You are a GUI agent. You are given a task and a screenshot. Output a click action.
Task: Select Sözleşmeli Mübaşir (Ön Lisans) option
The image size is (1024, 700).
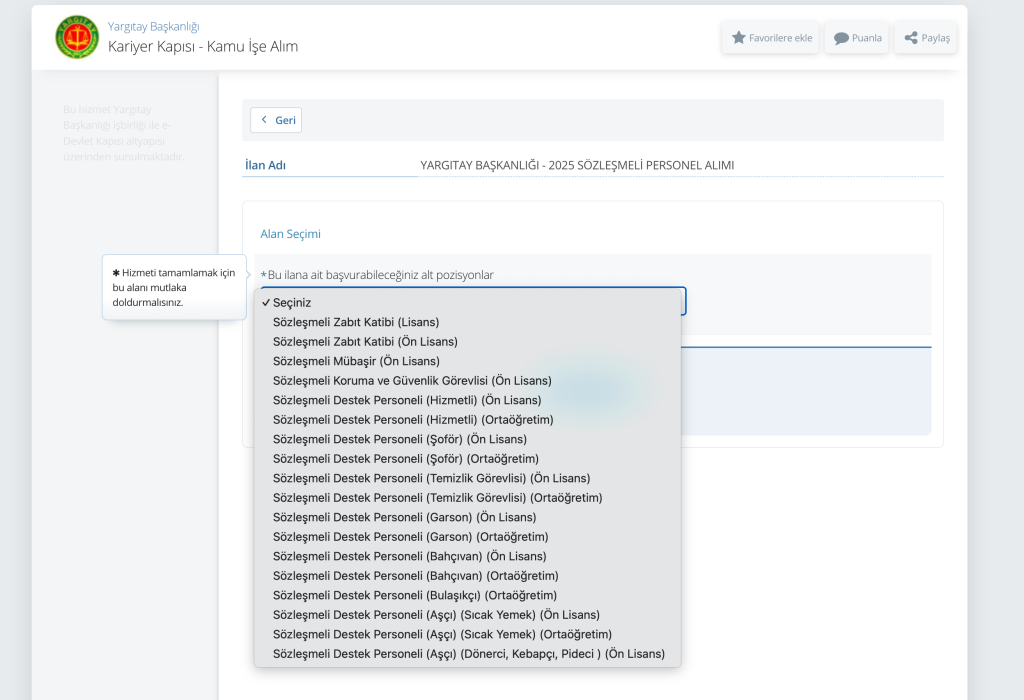click(x=356, y=361)
